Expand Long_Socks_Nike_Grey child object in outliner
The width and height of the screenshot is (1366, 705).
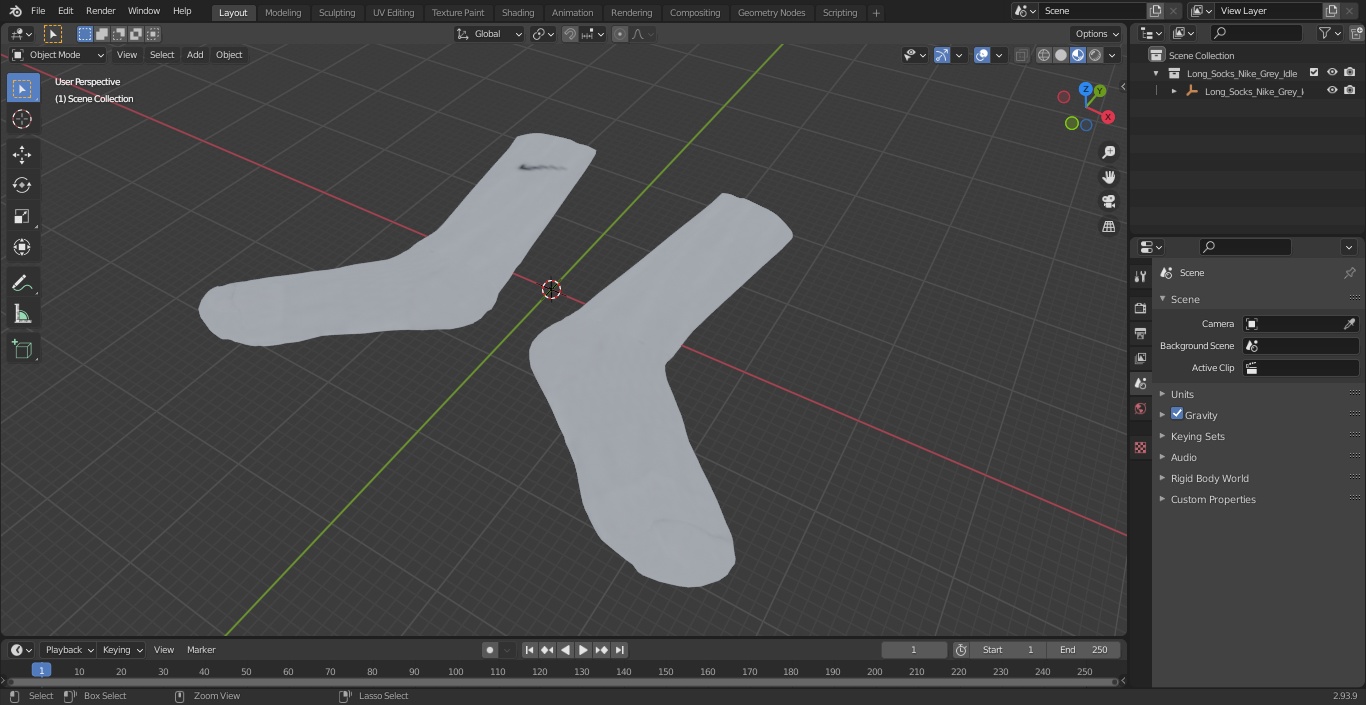(1174, 91)
